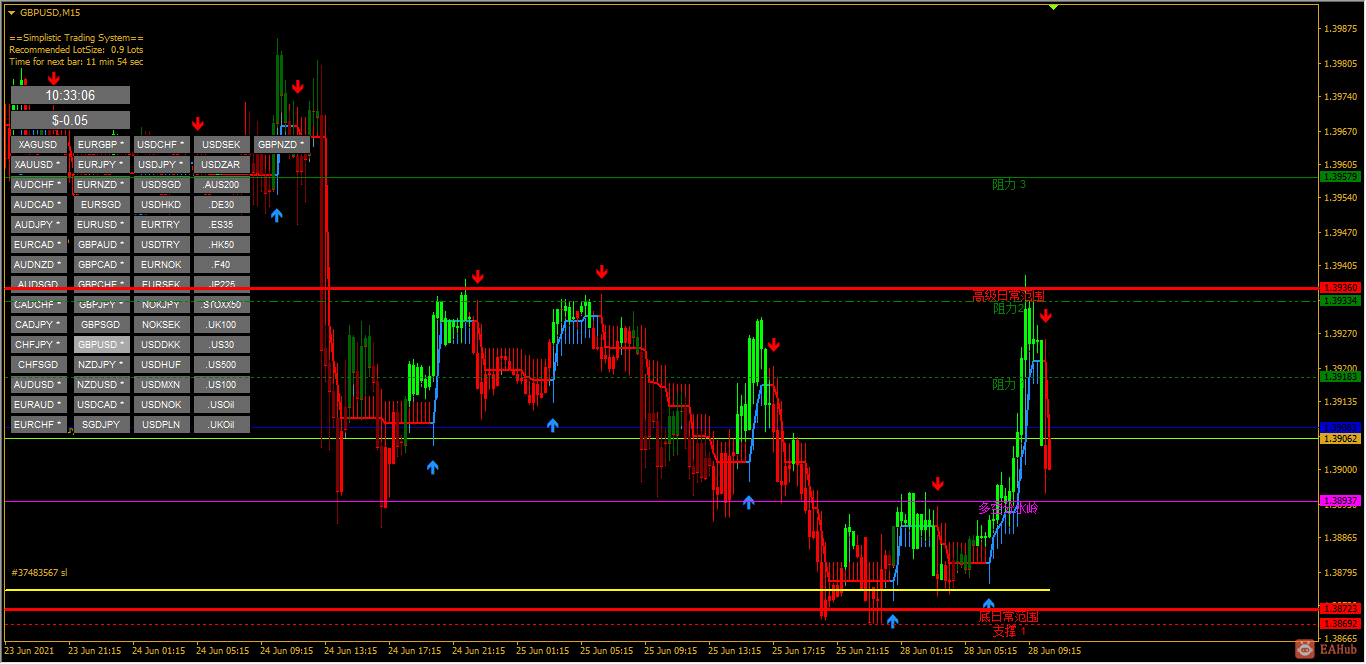The image size is (1366, 664).
Task: Open USDCAD from the symbol panel
Action: tap(101, 405)
